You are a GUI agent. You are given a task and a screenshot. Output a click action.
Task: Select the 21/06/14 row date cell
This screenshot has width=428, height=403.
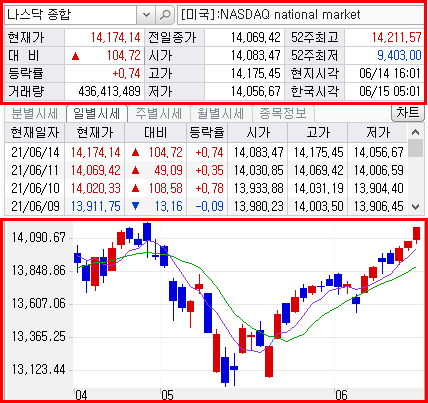point(35,152)
